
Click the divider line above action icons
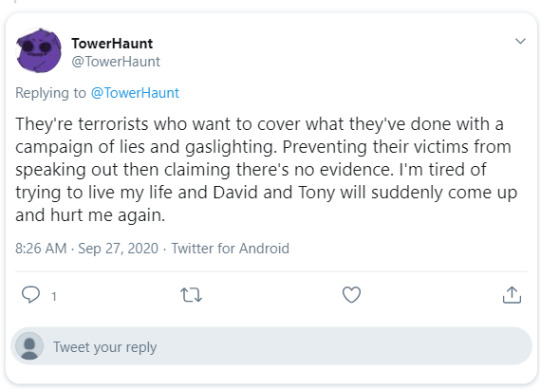[x=271, y=271]
